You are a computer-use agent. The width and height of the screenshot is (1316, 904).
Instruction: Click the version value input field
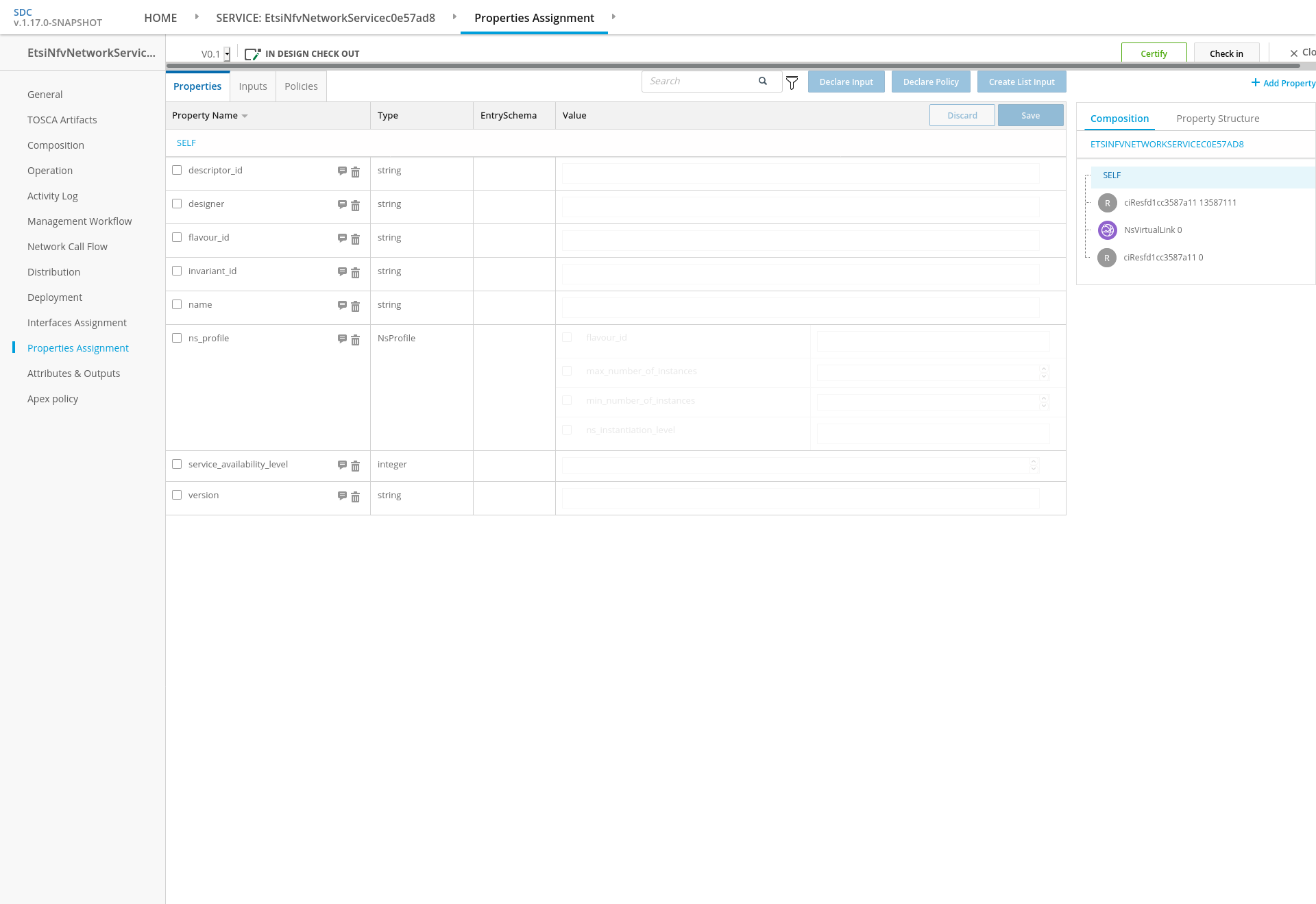pyautogui.click(x=801, y=498)
